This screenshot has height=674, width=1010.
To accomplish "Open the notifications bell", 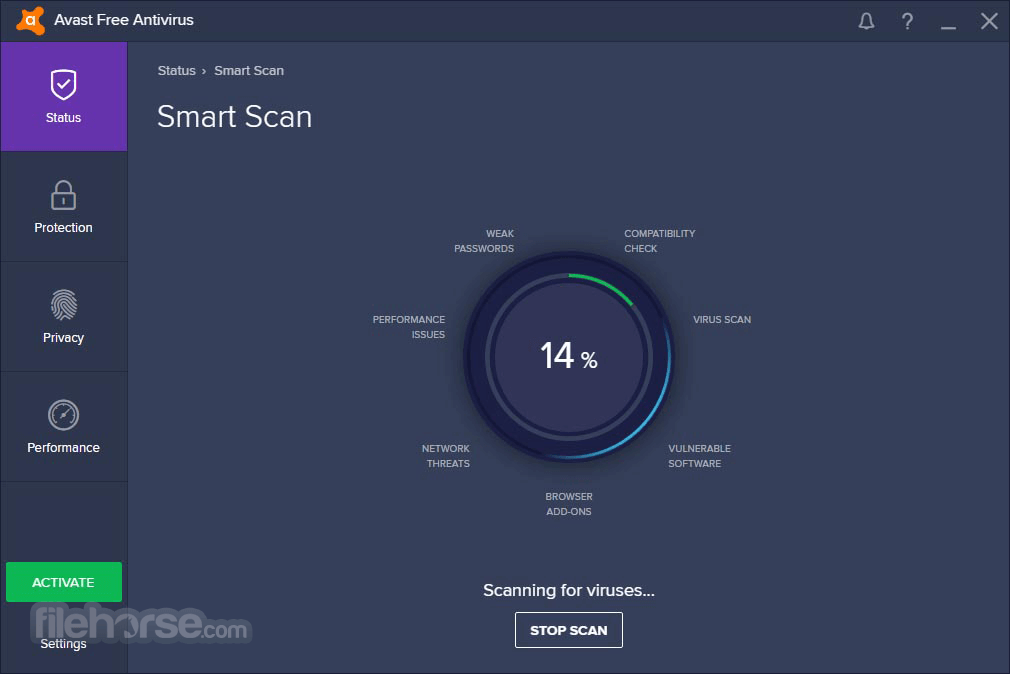I will (866, 21).
